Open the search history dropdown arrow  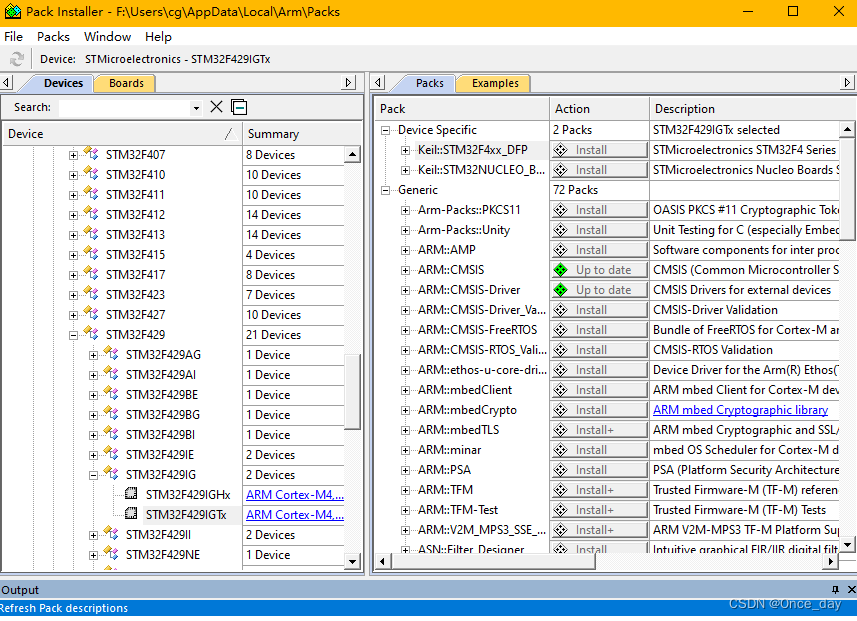tap(196, 106)
